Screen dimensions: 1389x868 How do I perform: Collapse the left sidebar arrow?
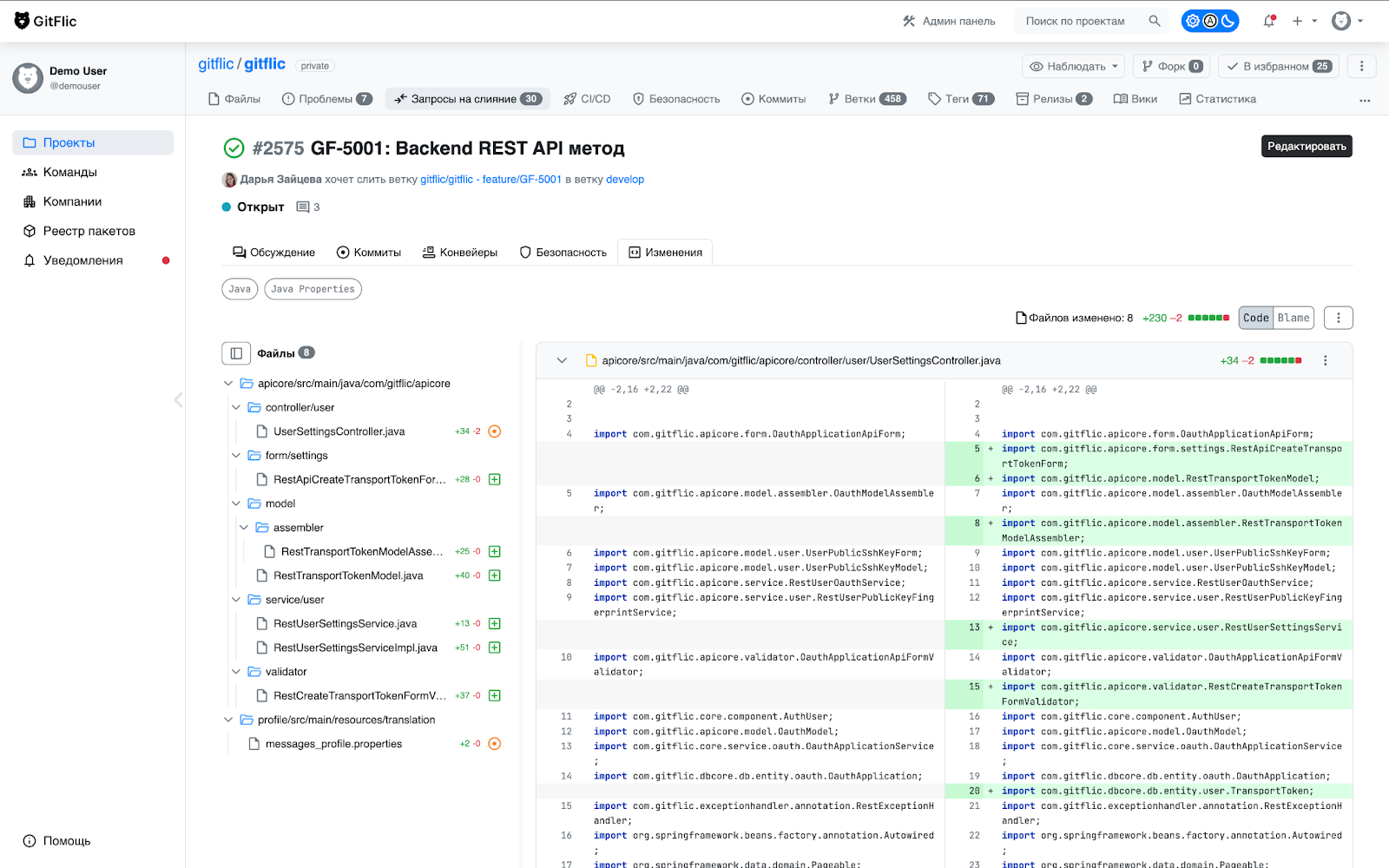(x=178, y=399)
